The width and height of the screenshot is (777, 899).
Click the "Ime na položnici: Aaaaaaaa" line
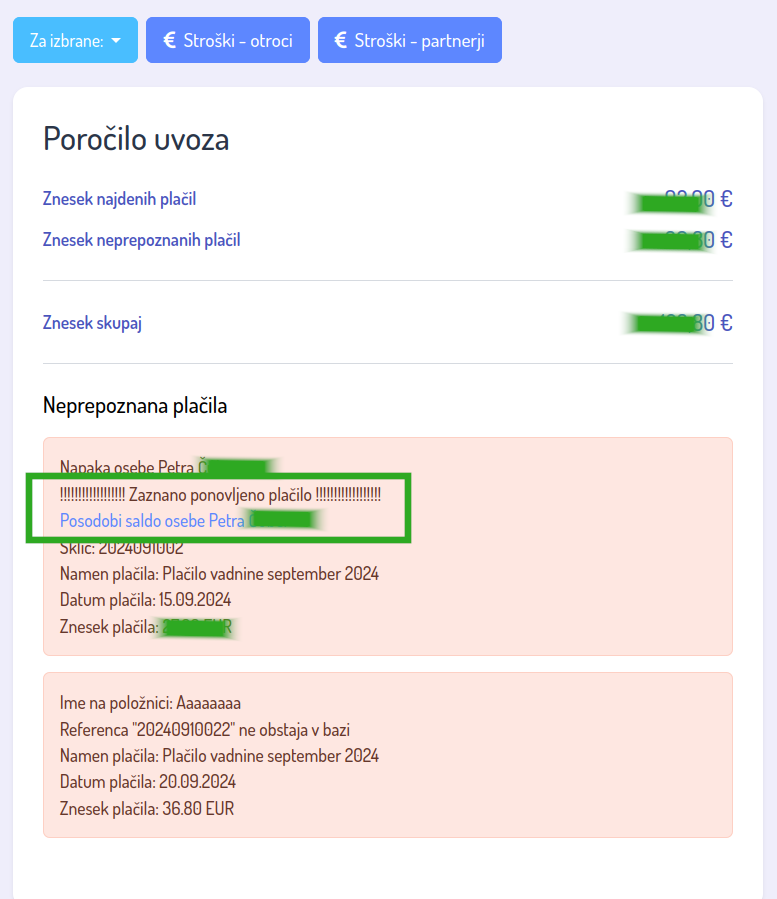tap(150, 703)
